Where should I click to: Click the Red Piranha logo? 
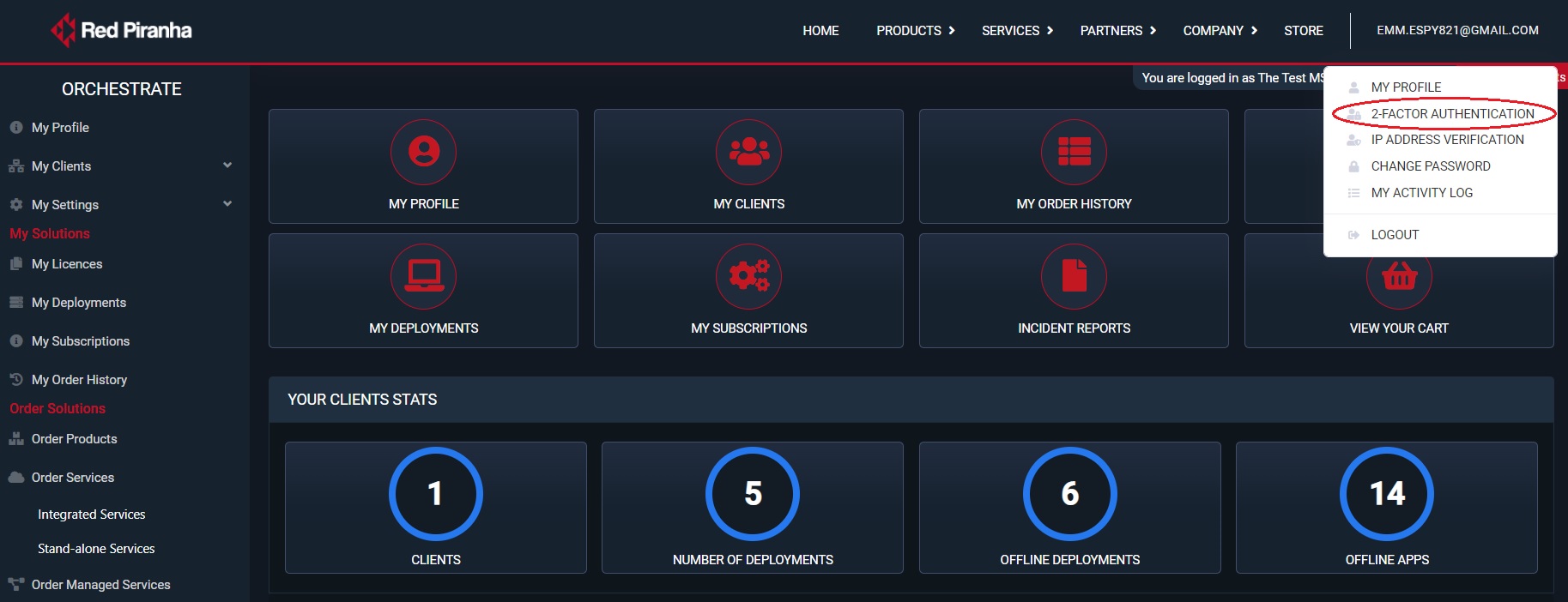click(x=121, y=30)
